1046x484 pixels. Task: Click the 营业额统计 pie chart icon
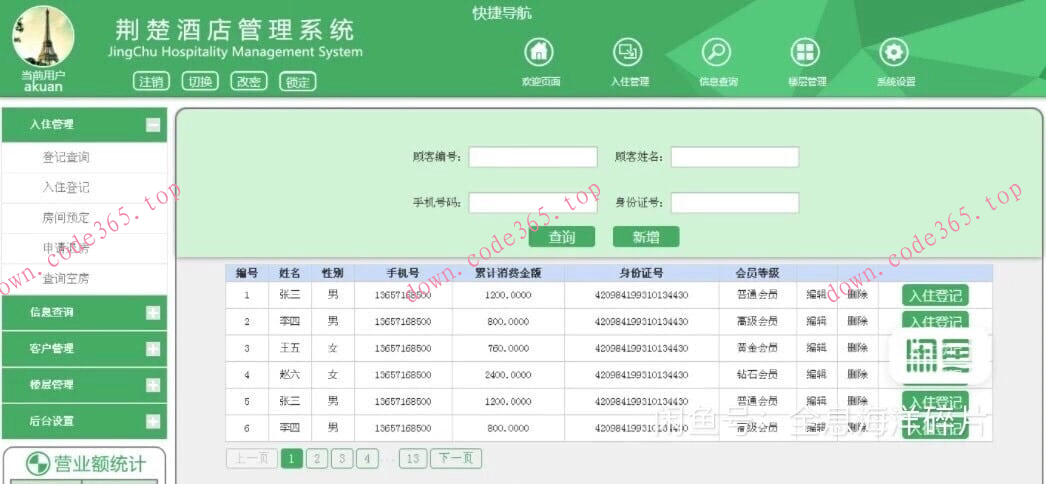[37, 463]
